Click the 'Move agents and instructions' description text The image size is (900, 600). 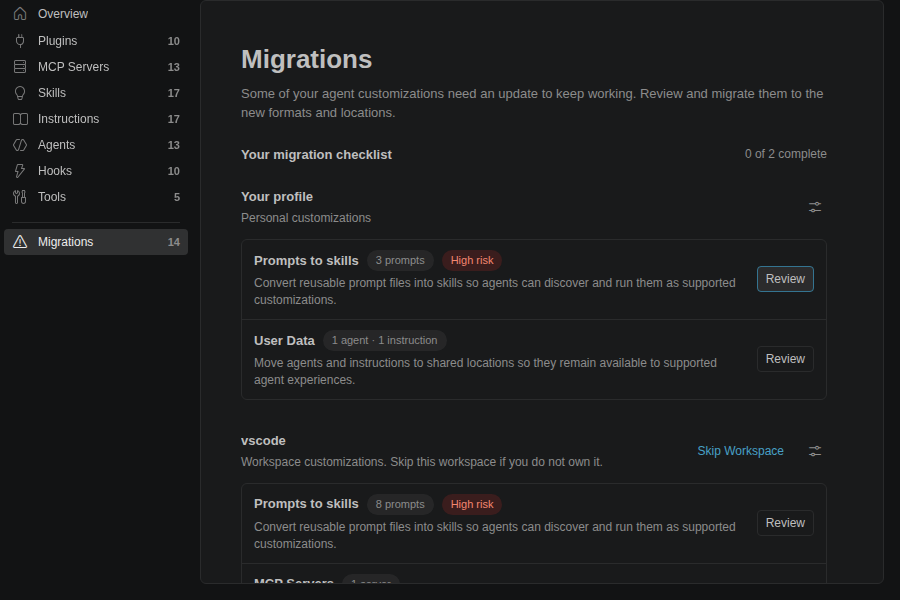point(485,371)
